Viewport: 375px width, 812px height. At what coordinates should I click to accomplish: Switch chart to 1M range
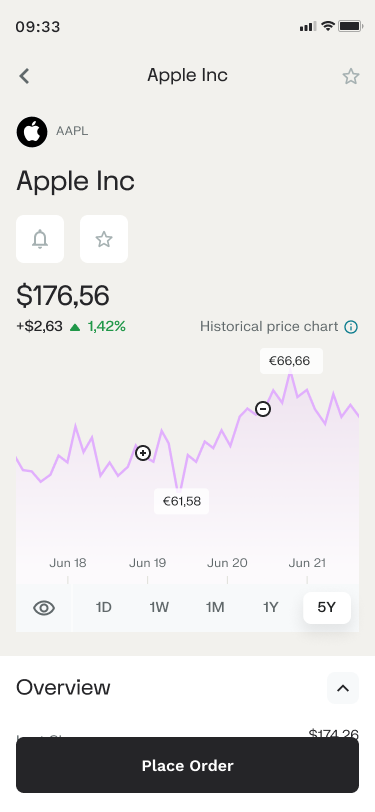tap(215, 607)
